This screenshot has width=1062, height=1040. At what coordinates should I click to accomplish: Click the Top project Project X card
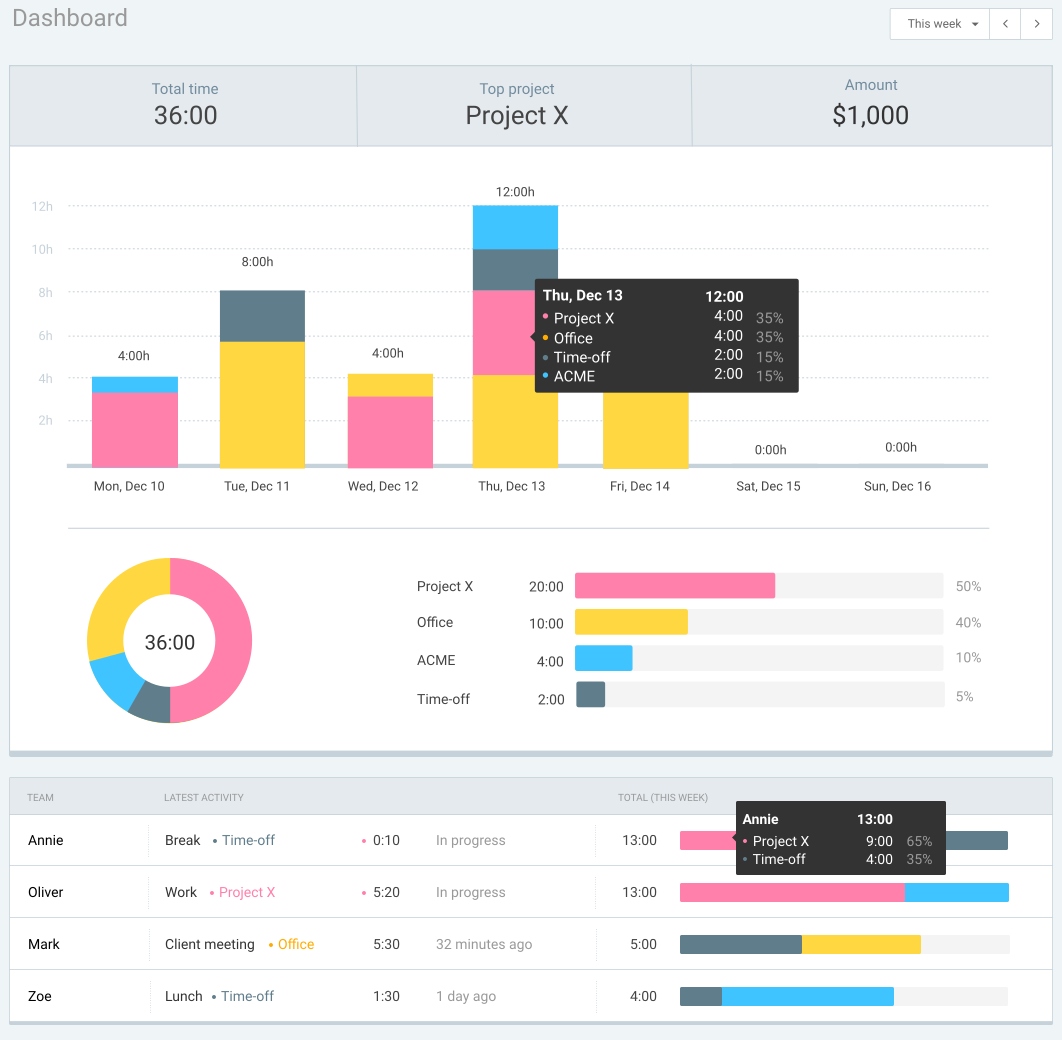tap(517, 106)
